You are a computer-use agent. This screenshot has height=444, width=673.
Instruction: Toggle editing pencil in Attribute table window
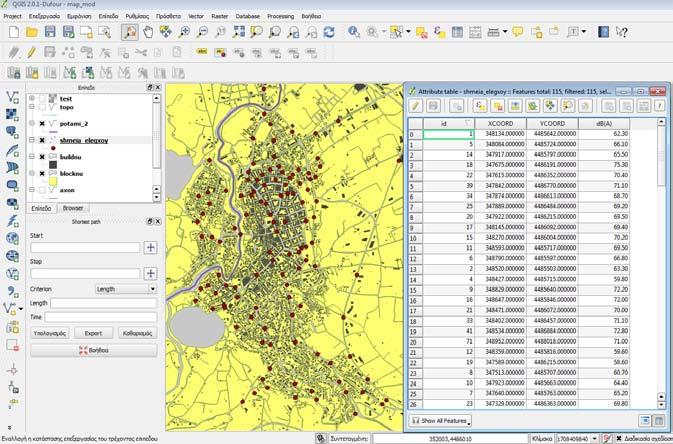[x=415, y=106]
